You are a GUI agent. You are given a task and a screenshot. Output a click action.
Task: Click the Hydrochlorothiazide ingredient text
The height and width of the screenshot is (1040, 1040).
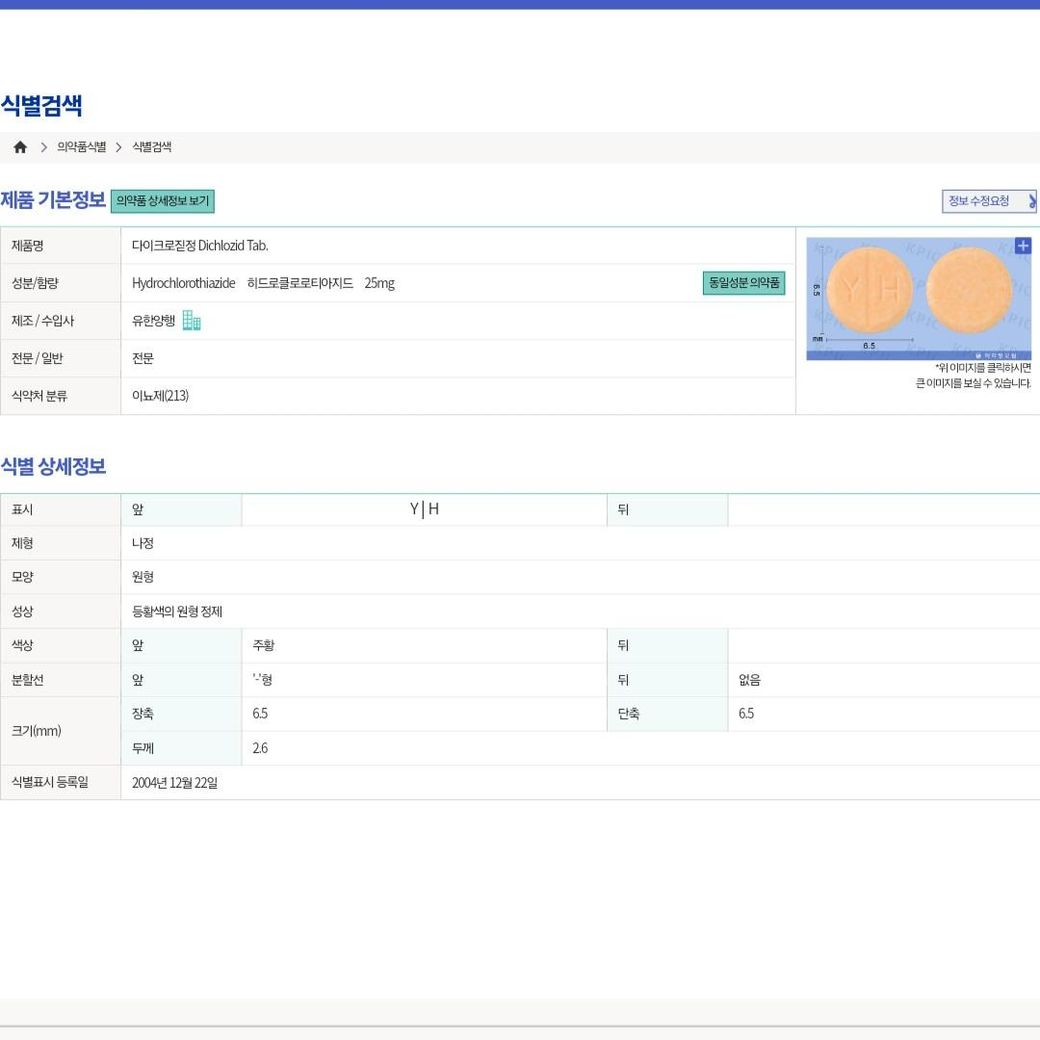pos(183,283)
